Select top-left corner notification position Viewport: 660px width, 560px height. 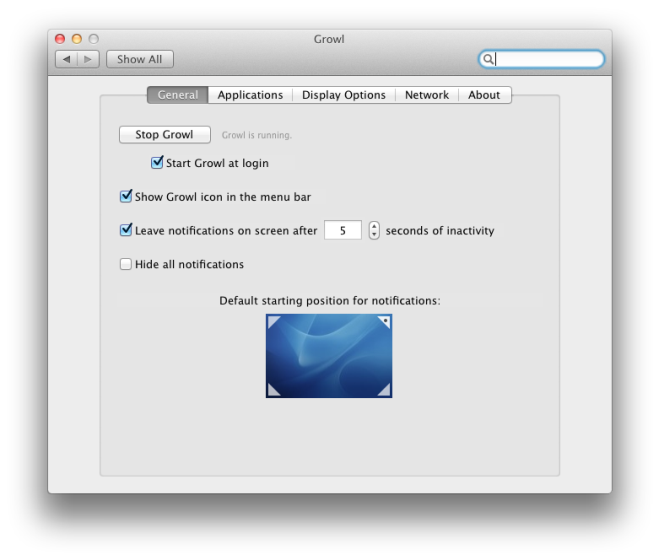[x=274, y=322]
